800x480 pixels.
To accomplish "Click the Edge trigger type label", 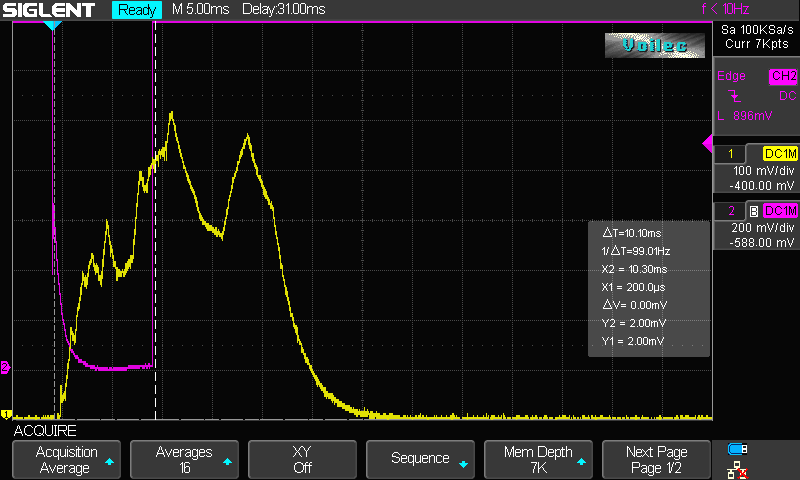I will coord(731,76).
